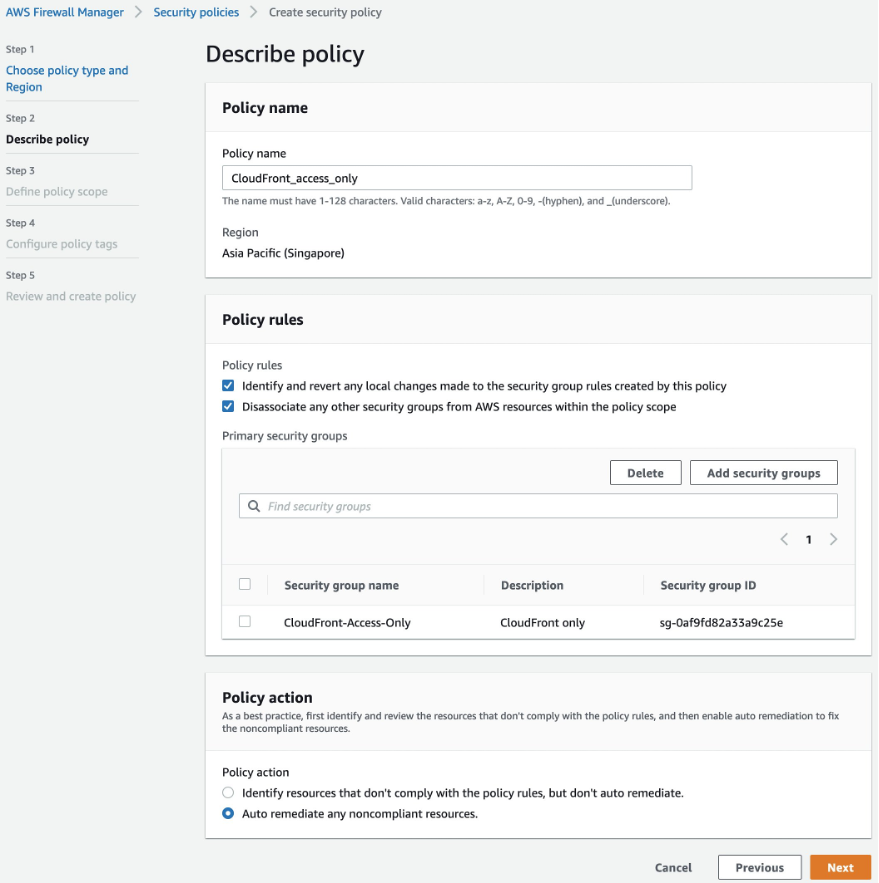Open Step 1 Choose policy type and Region
The image size is (879, 883).
(67, 78)
